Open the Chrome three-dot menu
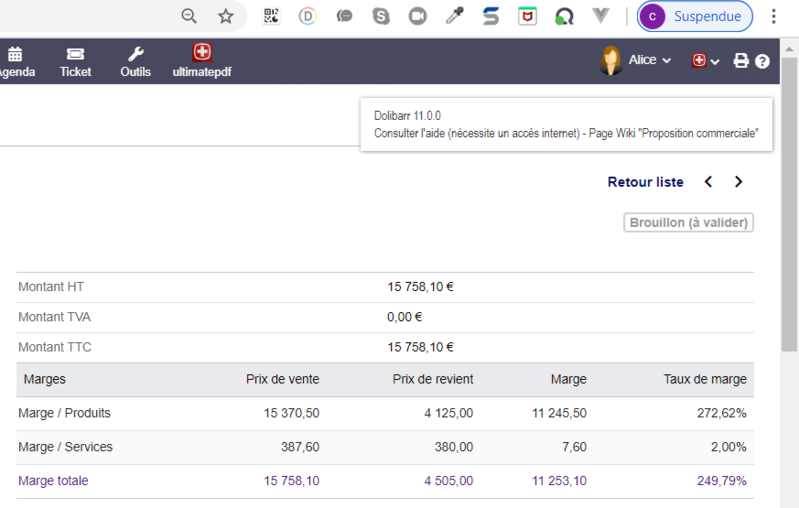 click(x=774, y=16)
